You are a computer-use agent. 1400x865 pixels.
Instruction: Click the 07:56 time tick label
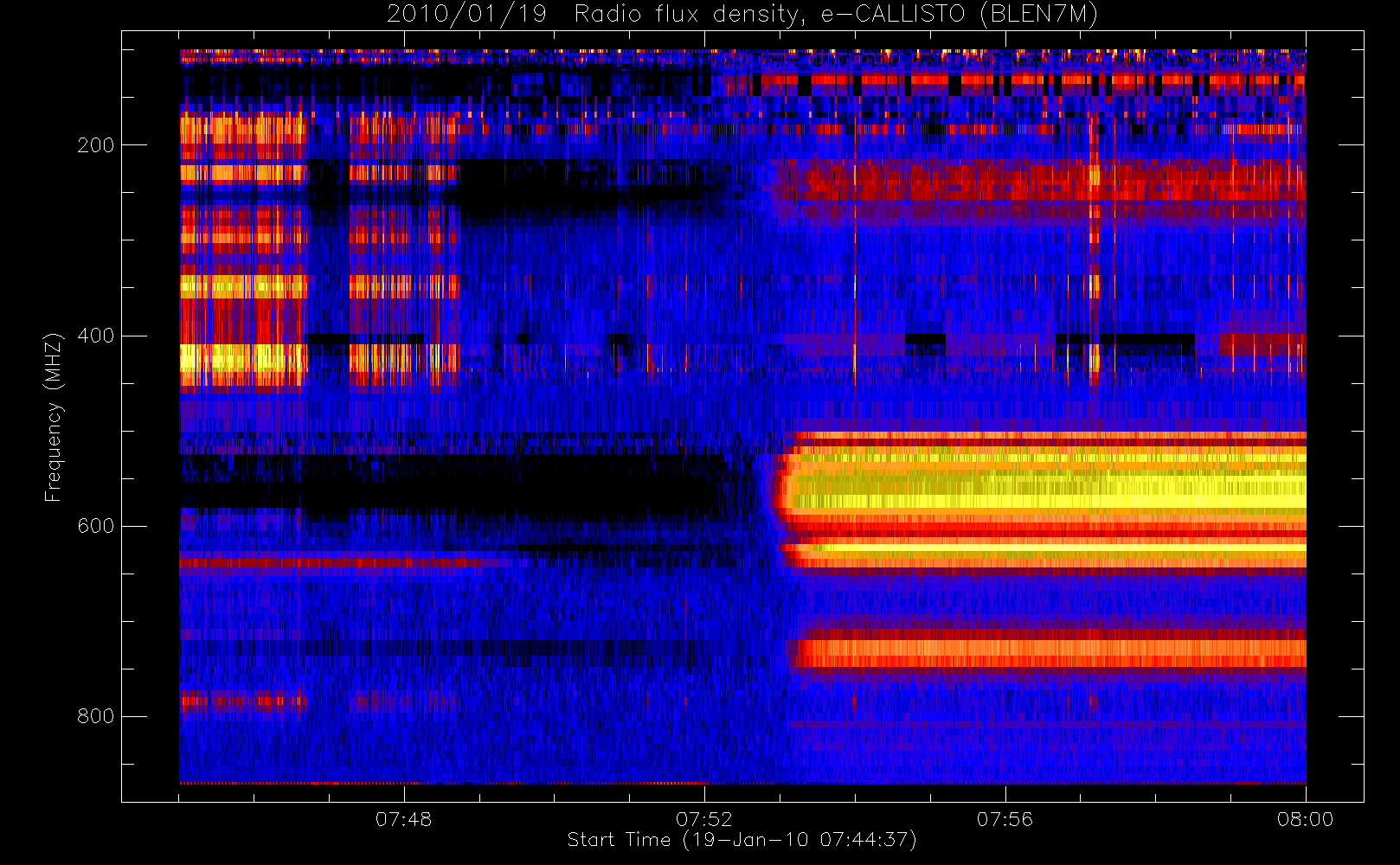pyautogui.click(x=1005, y=819)
